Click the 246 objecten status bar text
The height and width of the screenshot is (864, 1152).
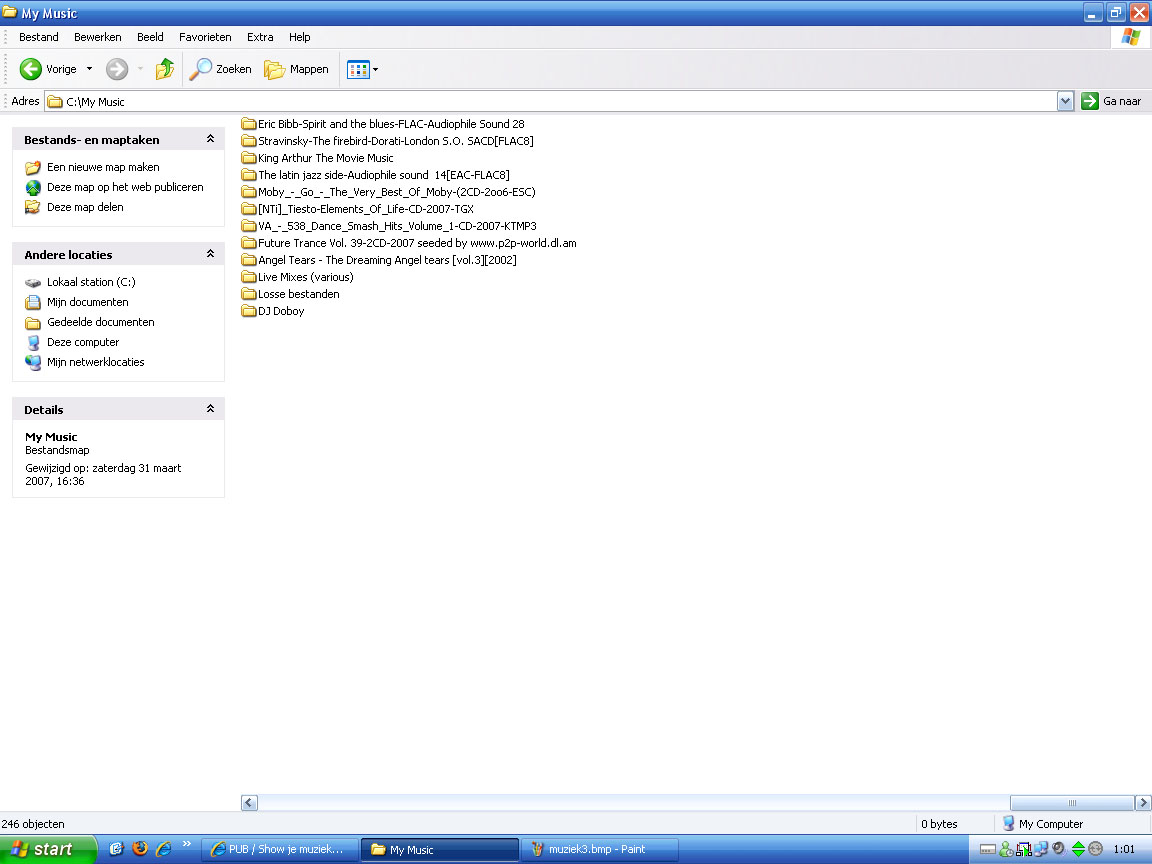pyautogui.click(x=33, y=824)
